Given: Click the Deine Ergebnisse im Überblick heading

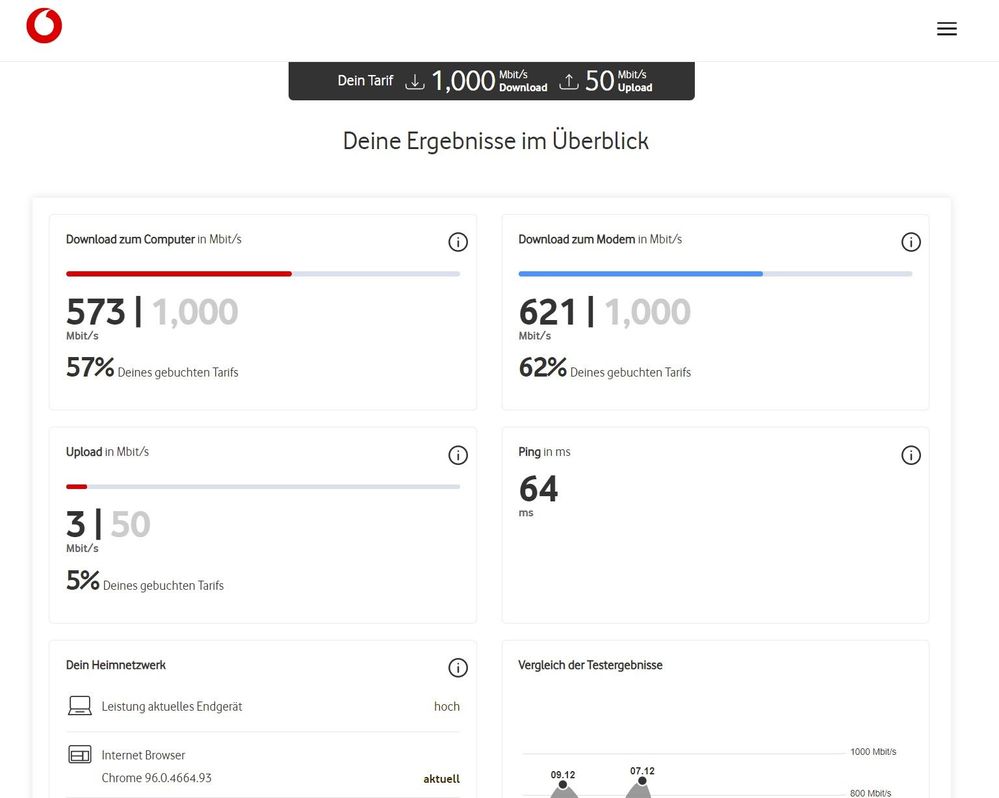Looking at the screenshot, I should pos(496,141).
